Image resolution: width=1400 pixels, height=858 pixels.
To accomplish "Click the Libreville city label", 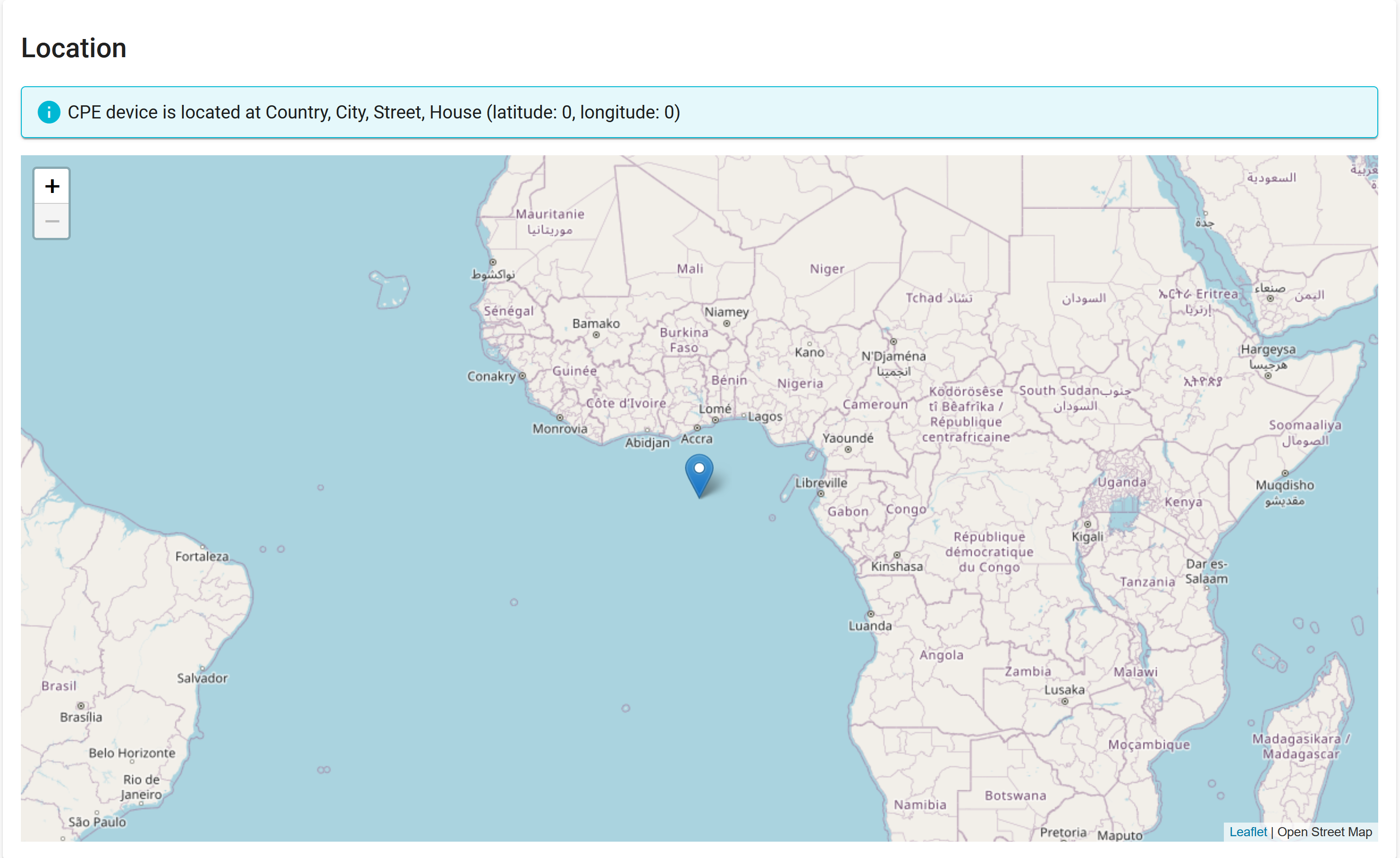I will click(x=820, y=483).
